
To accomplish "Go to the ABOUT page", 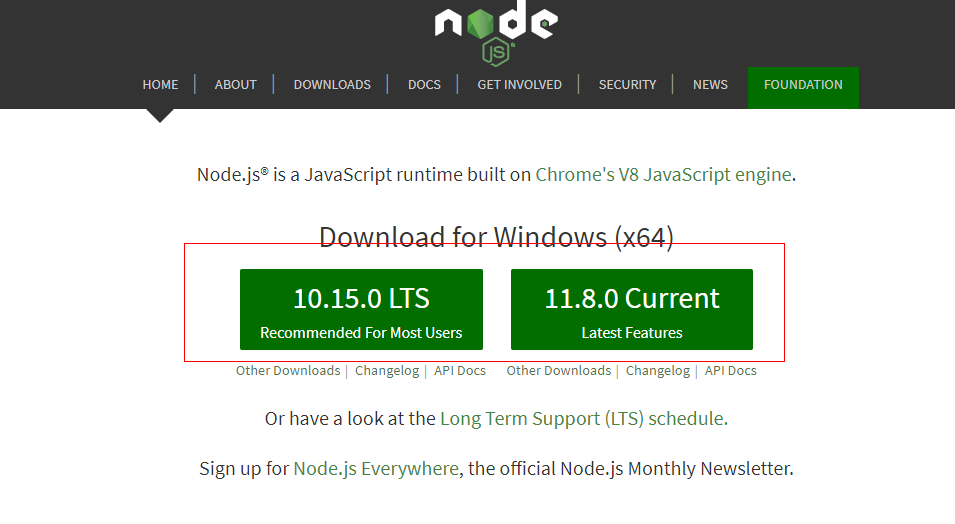I will coord(236,85).
